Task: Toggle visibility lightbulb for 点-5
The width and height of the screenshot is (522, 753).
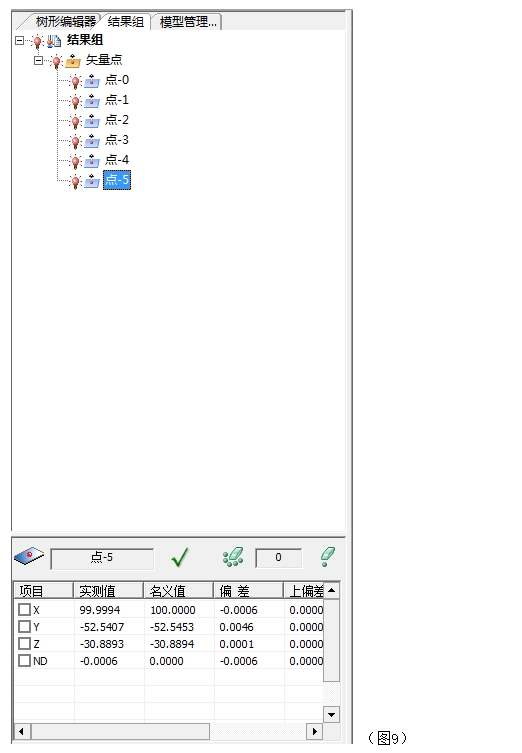Action: coord(75,182)
